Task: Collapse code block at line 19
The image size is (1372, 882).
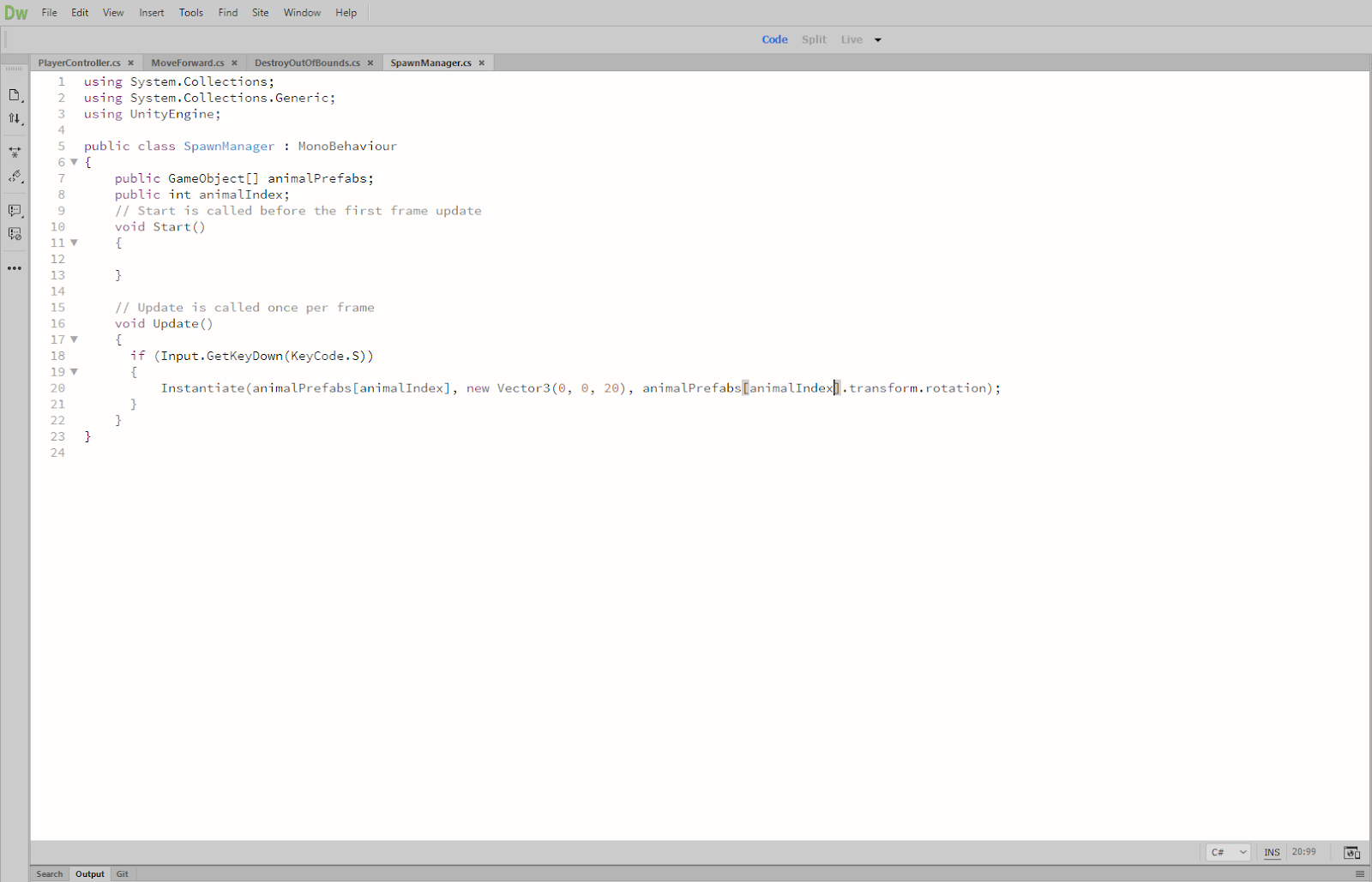Action: (x=75, y=372)
